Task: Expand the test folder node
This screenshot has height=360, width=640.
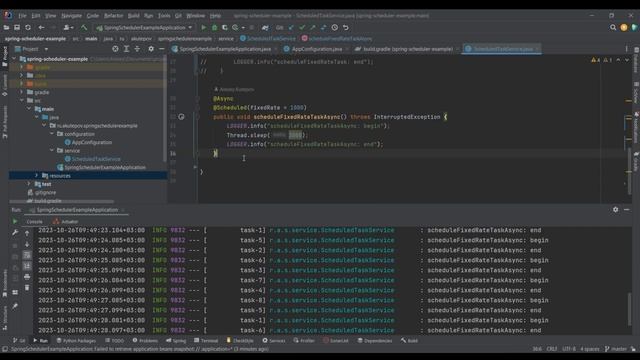Action: (29, 184)
